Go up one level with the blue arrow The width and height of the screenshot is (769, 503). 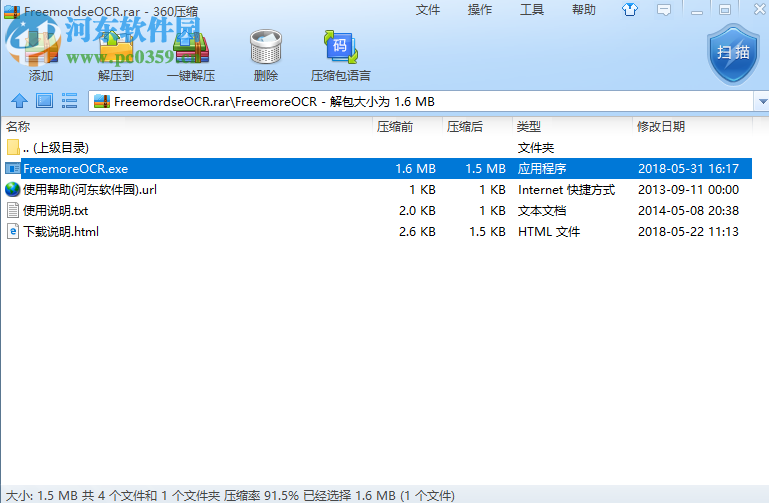(20, 101)
